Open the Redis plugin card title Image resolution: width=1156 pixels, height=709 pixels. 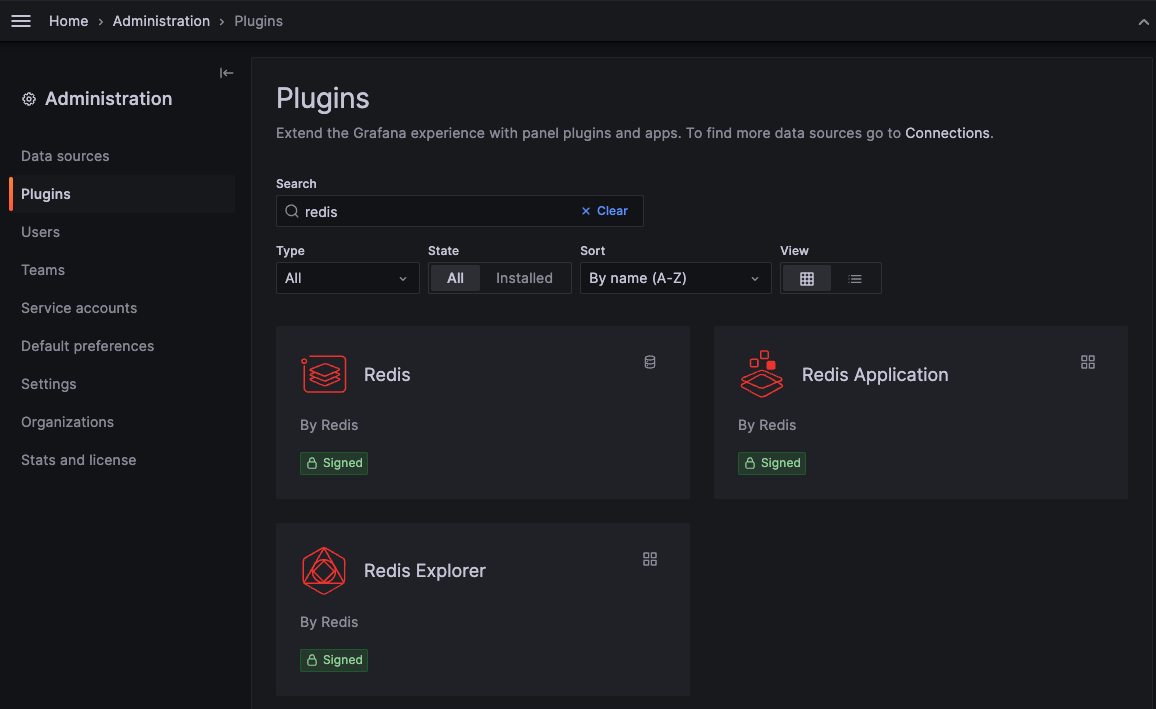coord(387,374)
